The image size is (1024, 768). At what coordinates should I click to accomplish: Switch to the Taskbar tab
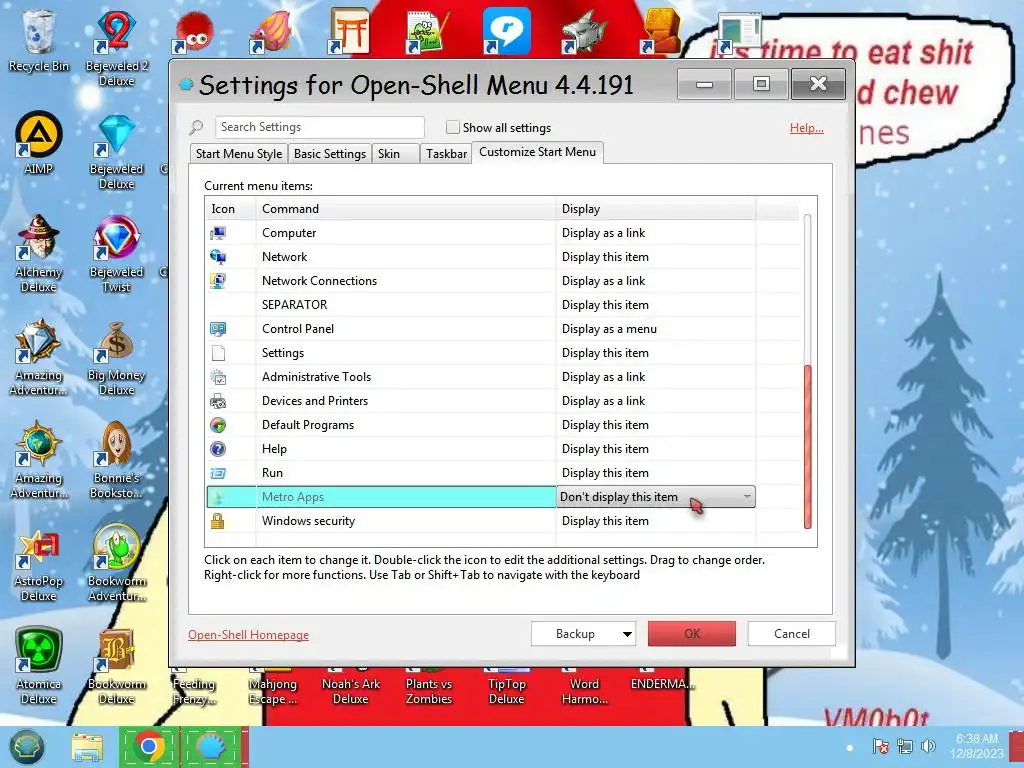pyautogui.click(x=446, y=154)
